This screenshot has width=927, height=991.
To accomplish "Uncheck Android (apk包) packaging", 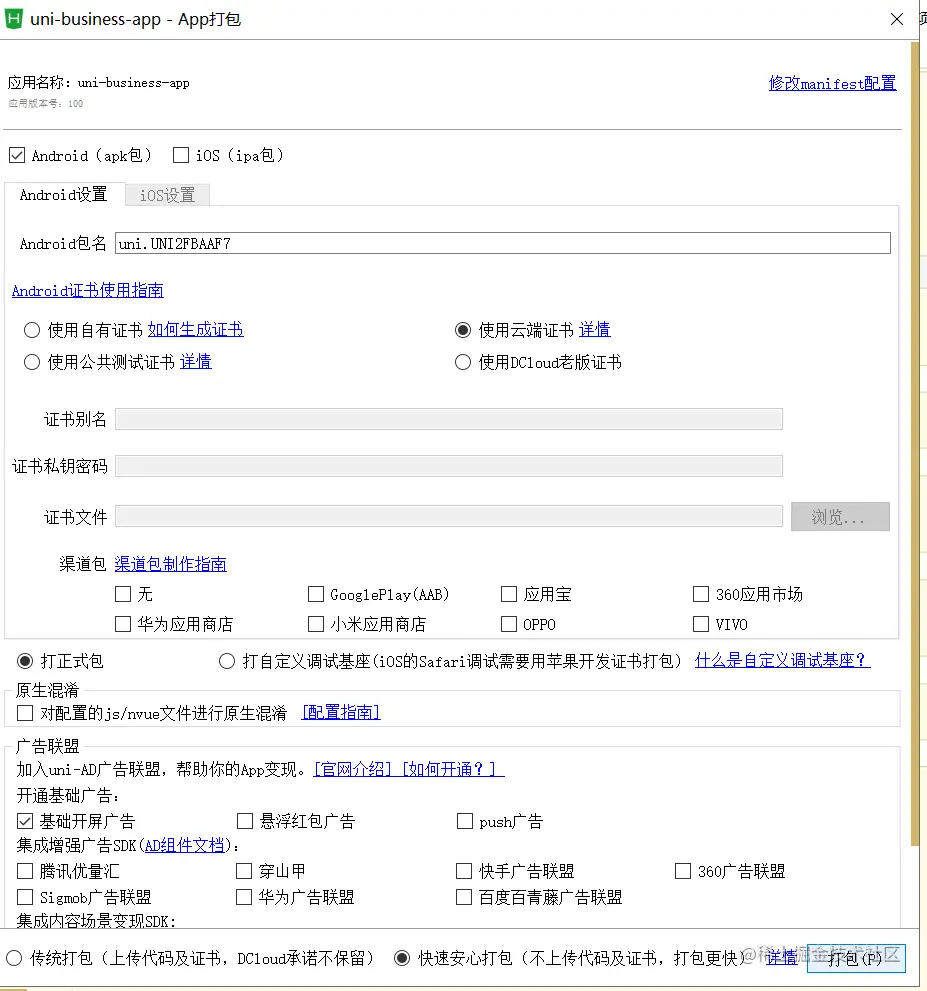I will pyautogui.click(x=16, y=155).
